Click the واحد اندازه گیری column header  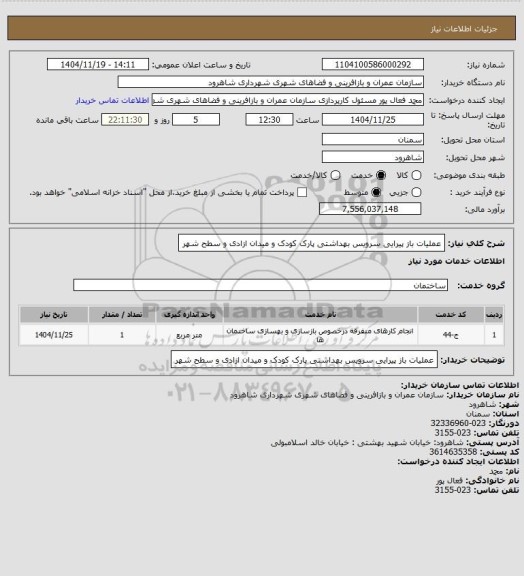pos(189,315)
